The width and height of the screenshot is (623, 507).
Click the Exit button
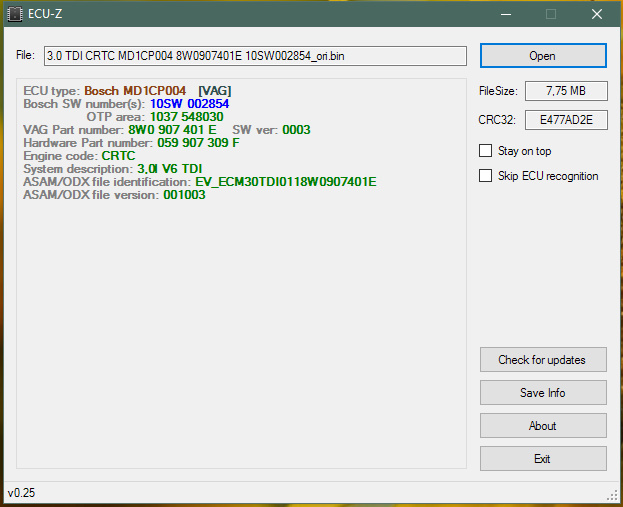tap(543, 459)
